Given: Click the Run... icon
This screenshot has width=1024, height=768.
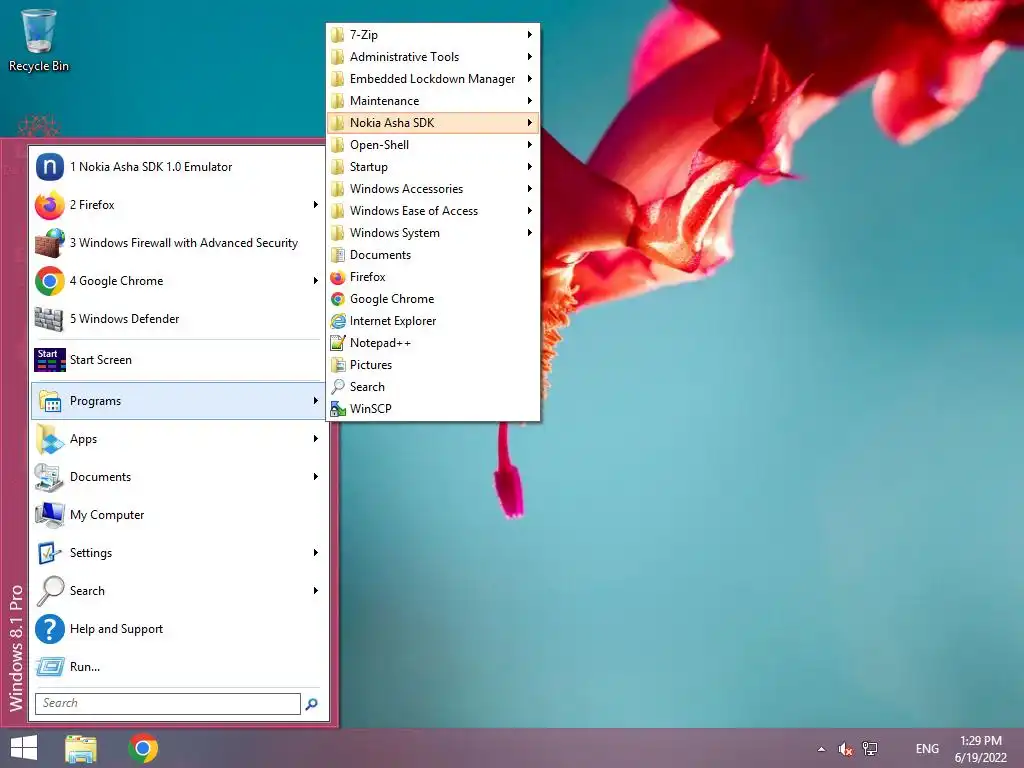Looking at the screenshot, I should pos(50,667).
